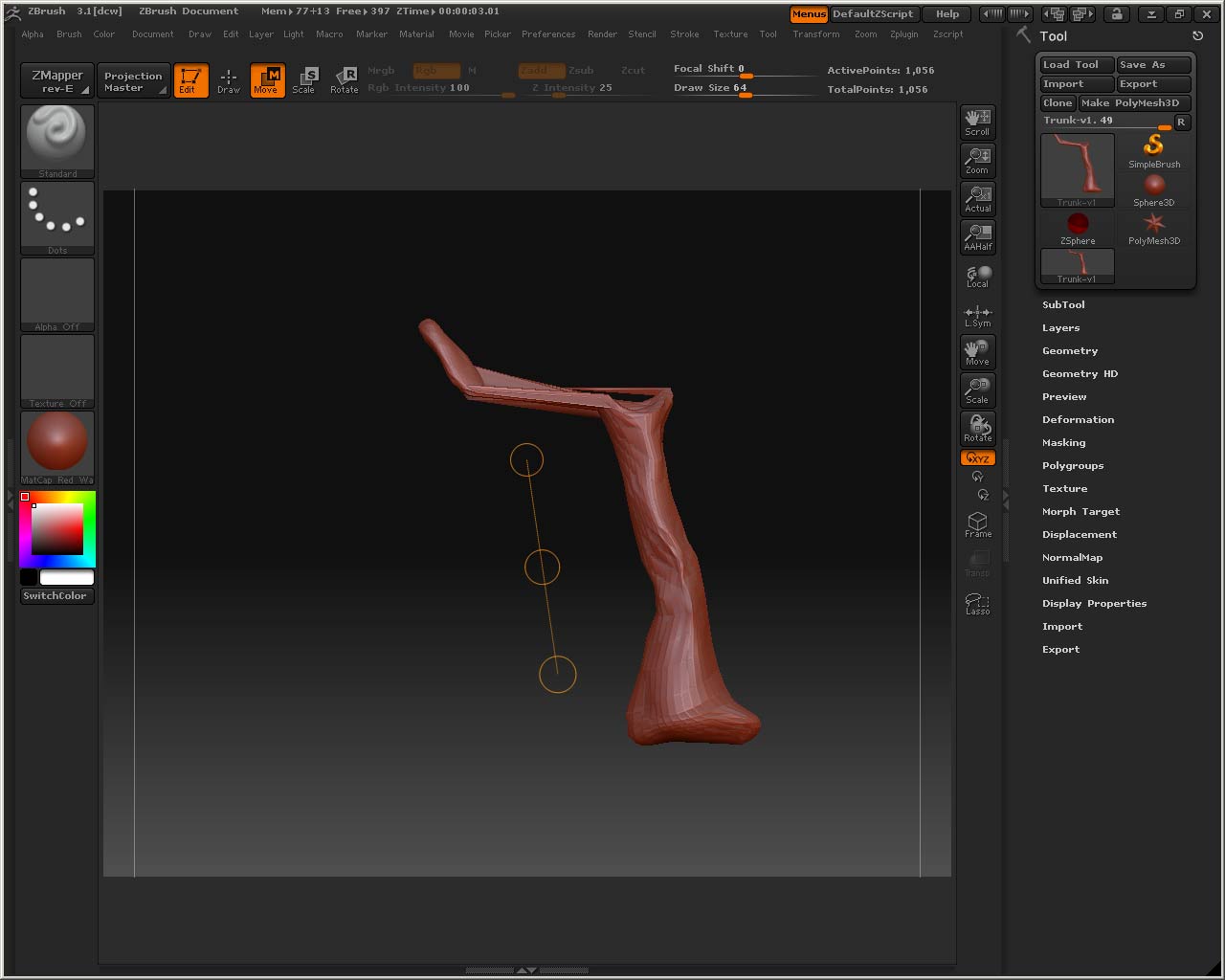Expand the Geometry HD section
1225x980 pixels.
click(1080, 374)
